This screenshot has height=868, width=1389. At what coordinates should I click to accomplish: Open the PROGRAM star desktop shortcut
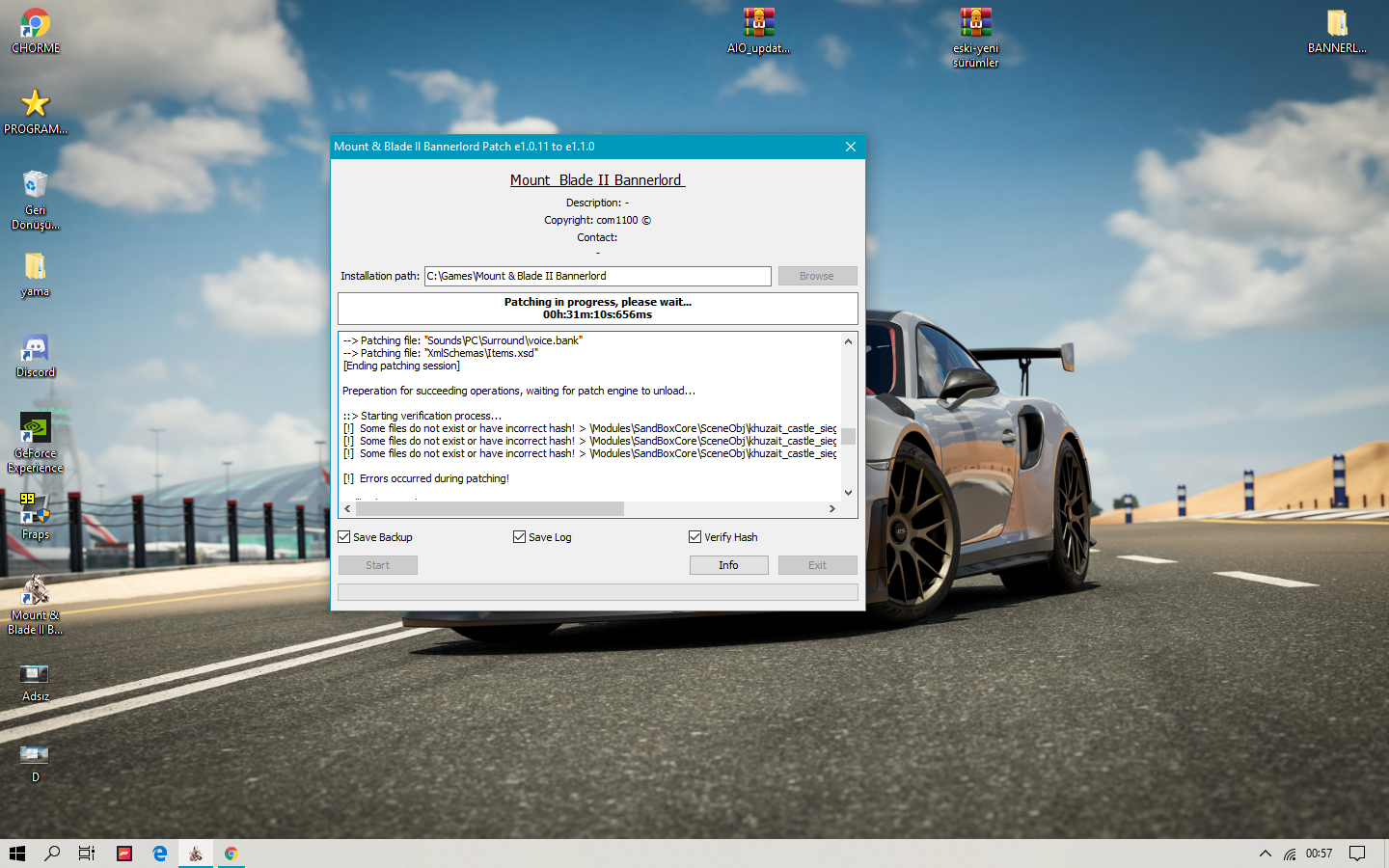click(36, 112)
